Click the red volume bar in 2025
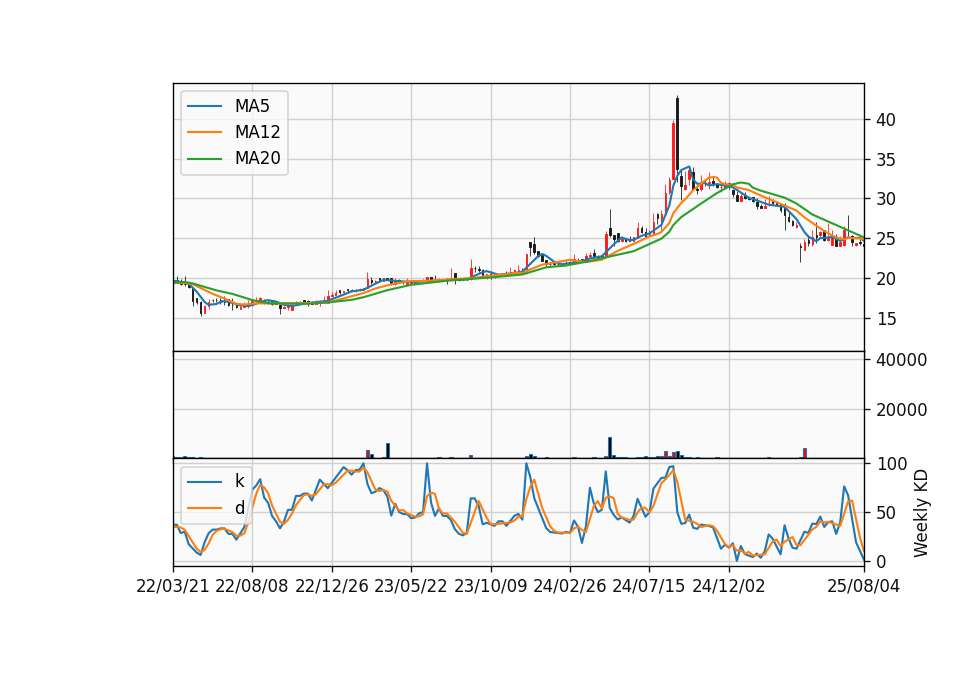 click(x=805, y=453)
